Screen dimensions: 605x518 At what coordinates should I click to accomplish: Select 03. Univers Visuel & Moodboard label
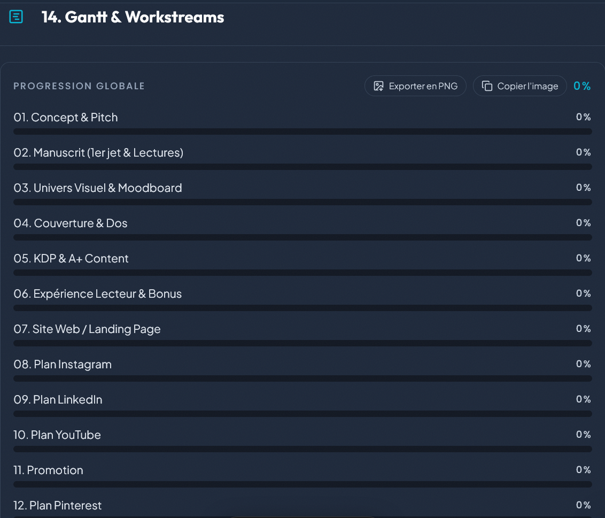pos(98,188)
